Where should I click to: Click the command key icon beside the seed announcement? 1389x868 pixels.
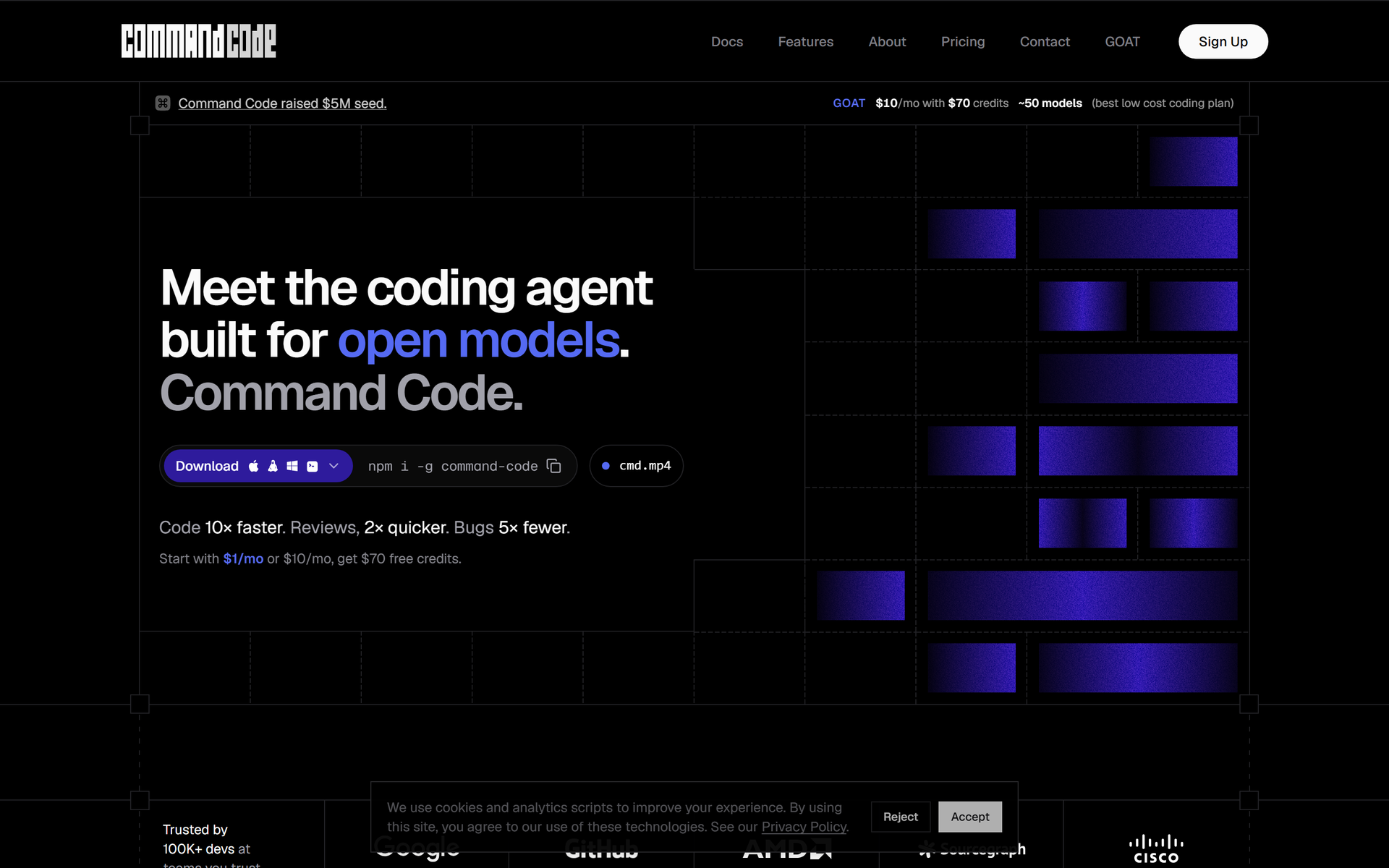163,103
